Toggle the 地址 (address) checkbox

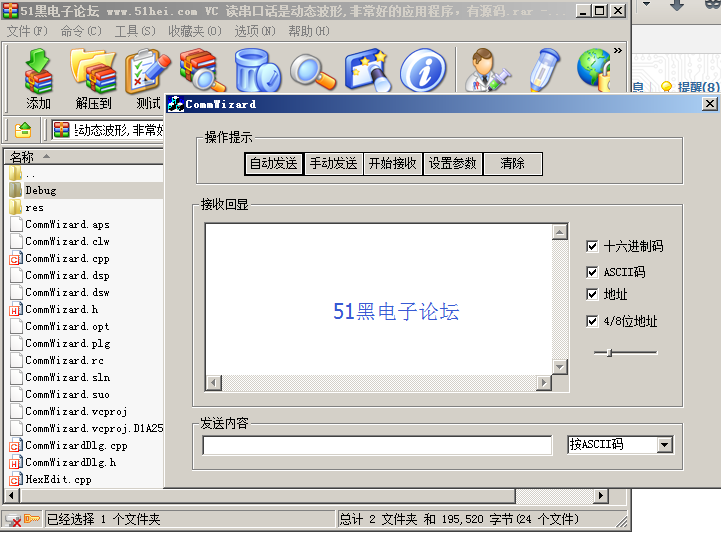click(x=592, y=294)
